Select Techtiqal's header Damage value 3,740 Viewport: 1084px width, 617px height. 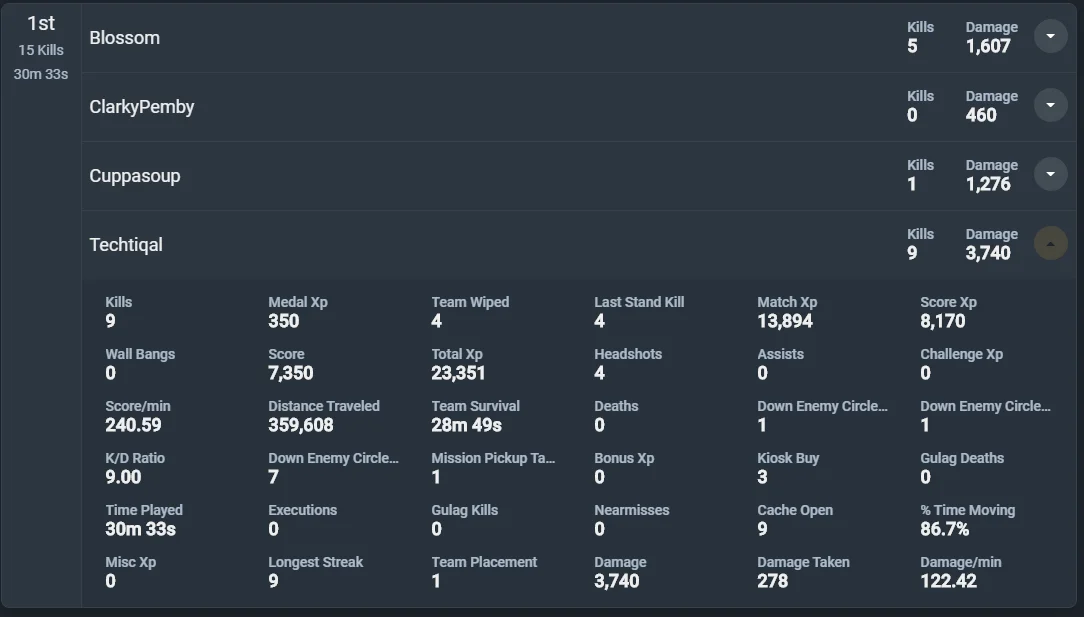click(988, 253)
